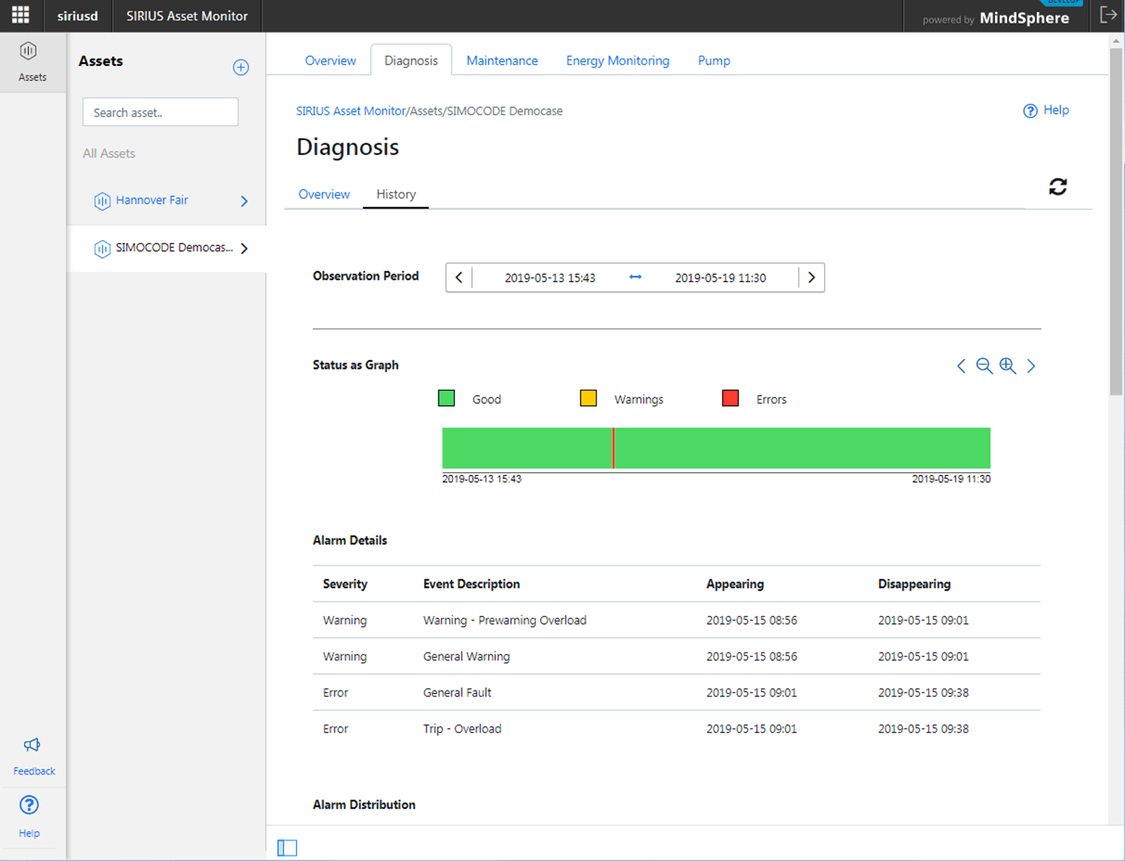1125x861 pixels.
Task: Click the Errors legend label
Action: (x=771, y=399)
